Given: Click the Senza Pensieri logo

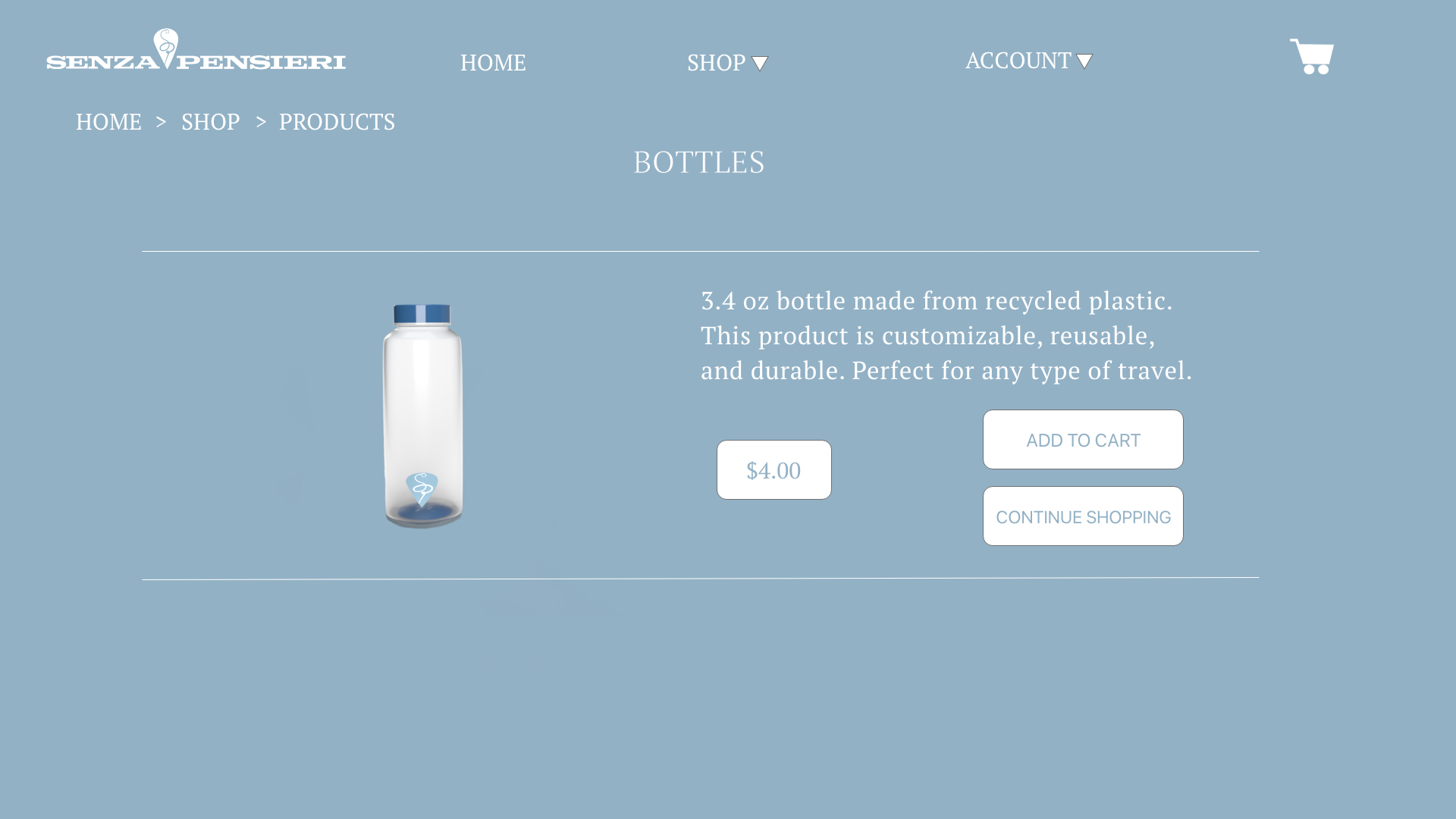Looking at the screenshot, I should (196, 50).
